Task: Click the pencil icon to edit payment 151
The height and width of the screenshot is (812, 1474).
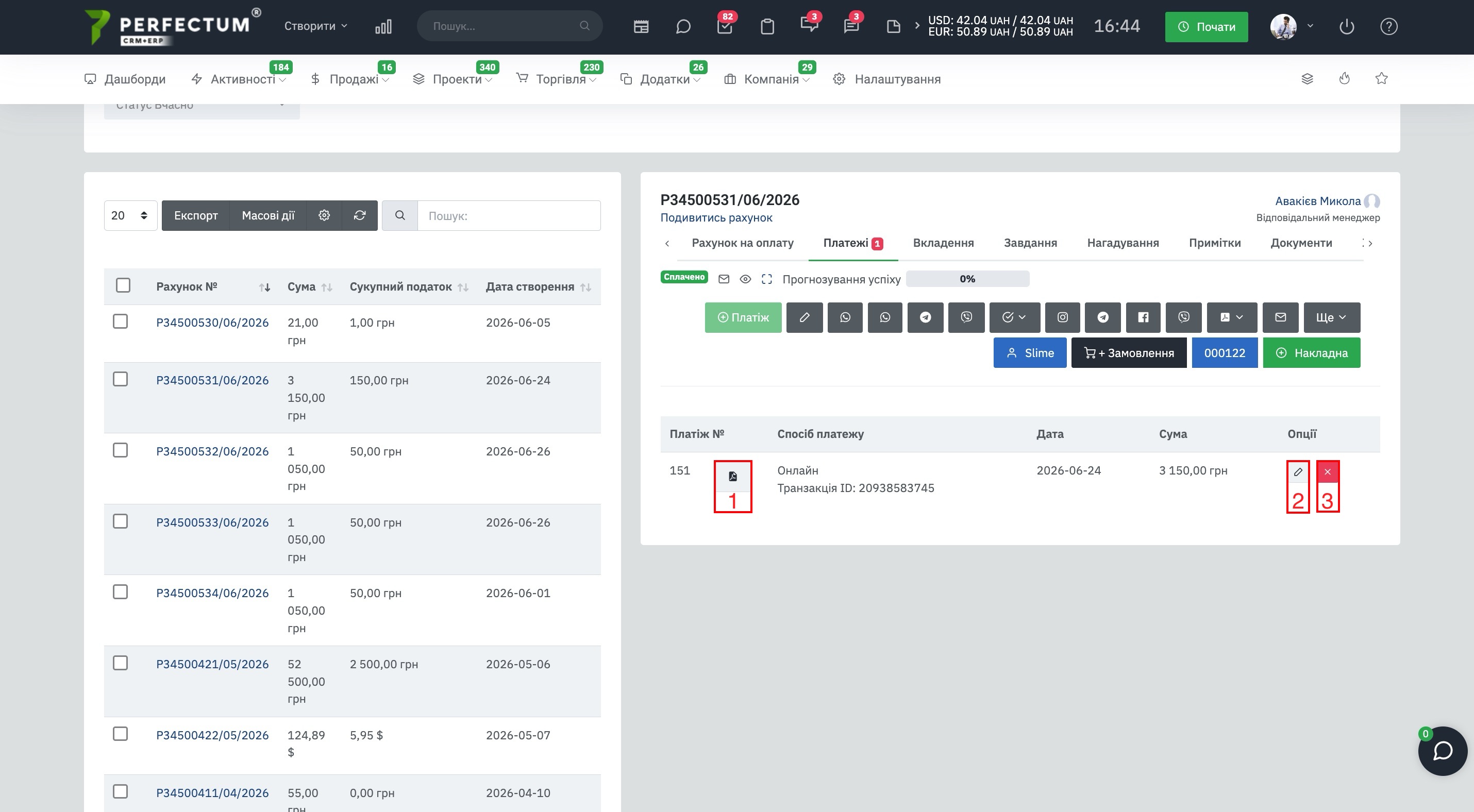Action: (1298, 472)
